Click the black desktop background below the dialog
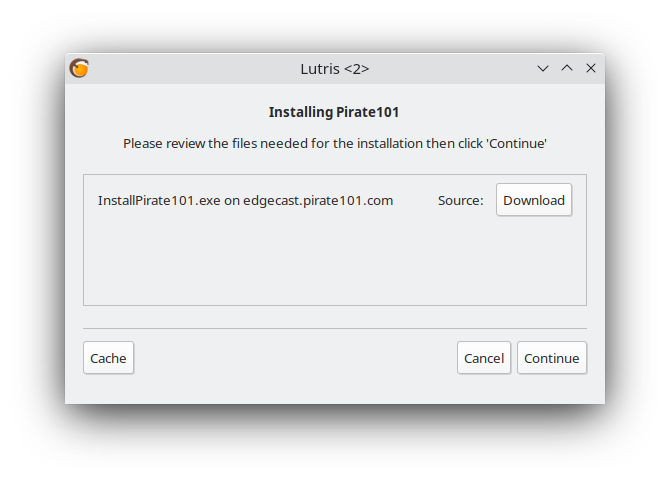This screenshot has height=481, width=670. tap(334, 442)
